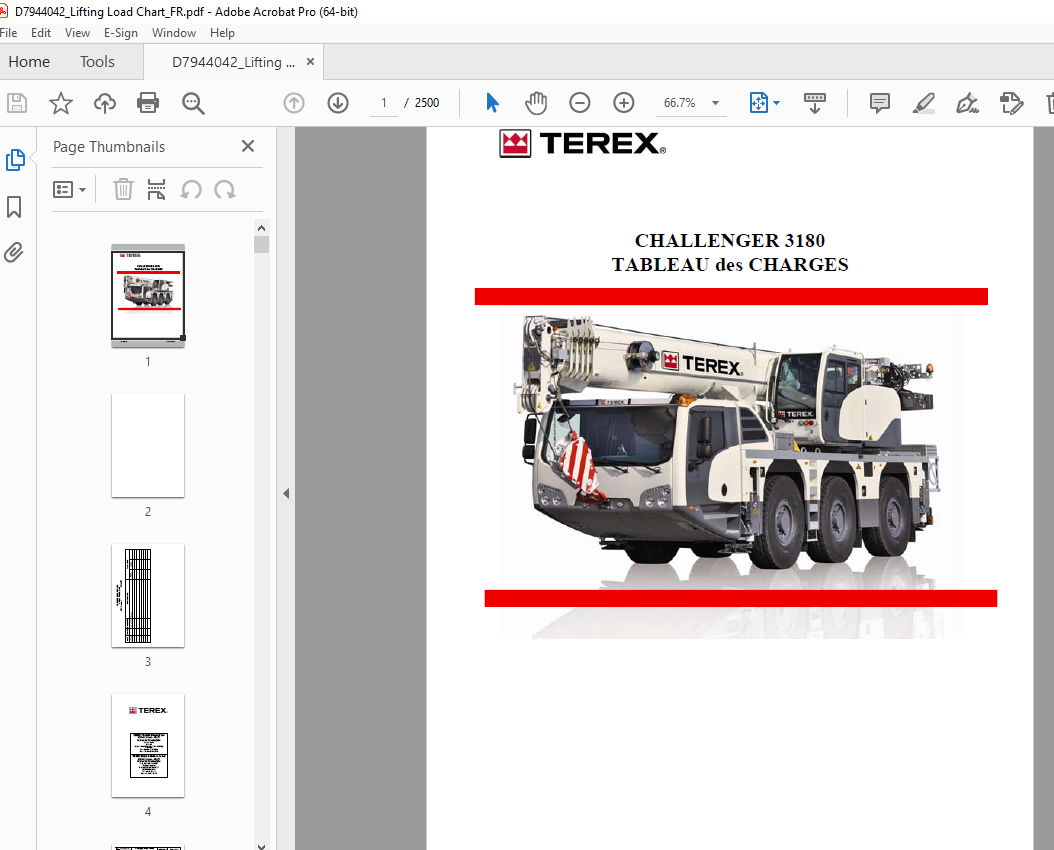This screenshot has width=1054, height=850.
Task: Open the View menu
Action: pos(77,33)
